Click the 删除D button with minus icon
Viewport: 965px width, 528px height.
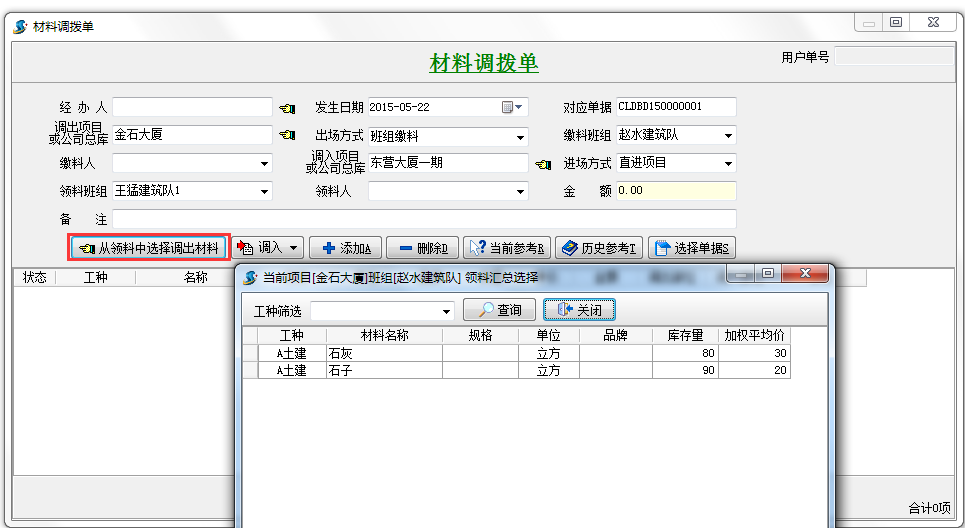tap(423, 248)
